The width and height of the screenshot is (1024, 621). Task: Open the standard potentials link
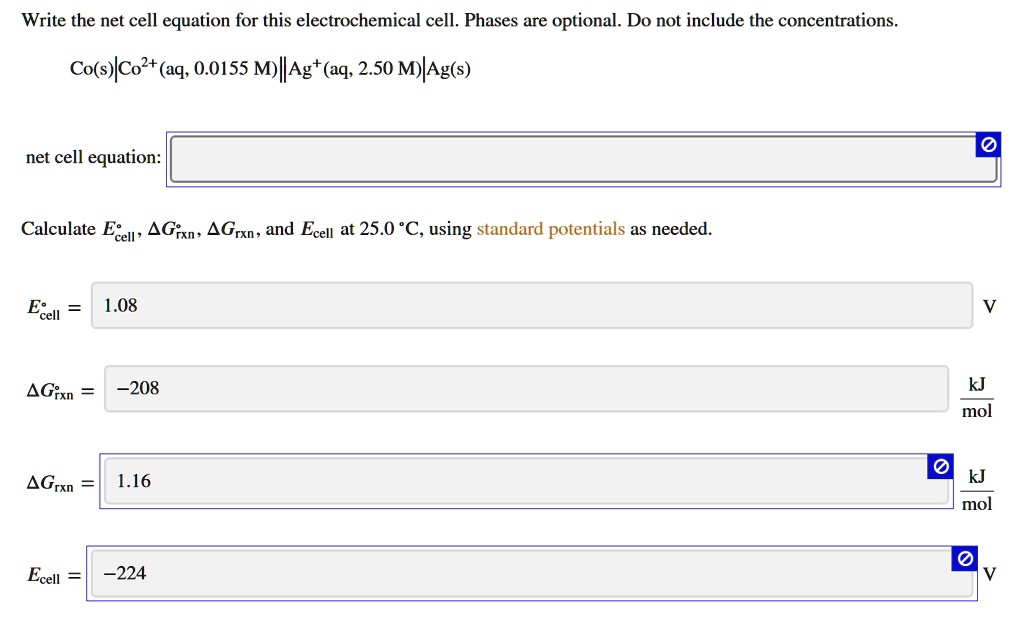click(x=550, y=229)
